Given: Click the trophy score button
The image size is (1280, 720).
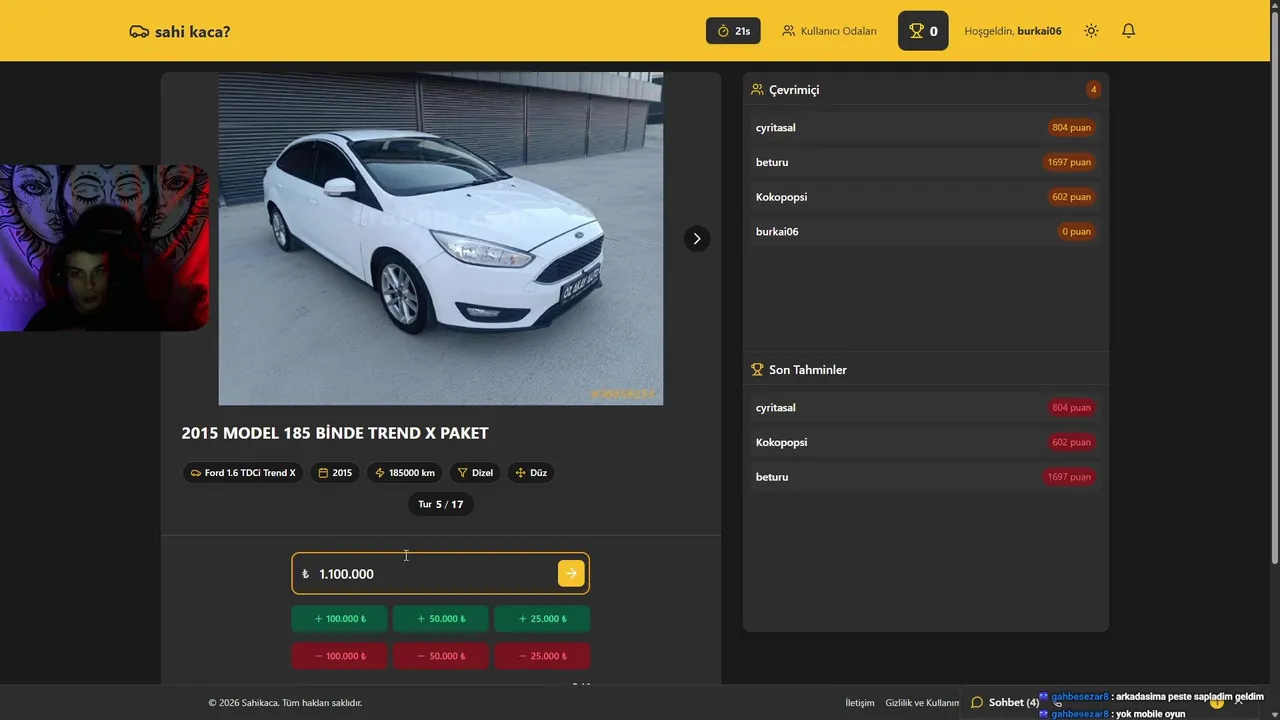Looking at the screenshot, I should click(x=923, y=31).
